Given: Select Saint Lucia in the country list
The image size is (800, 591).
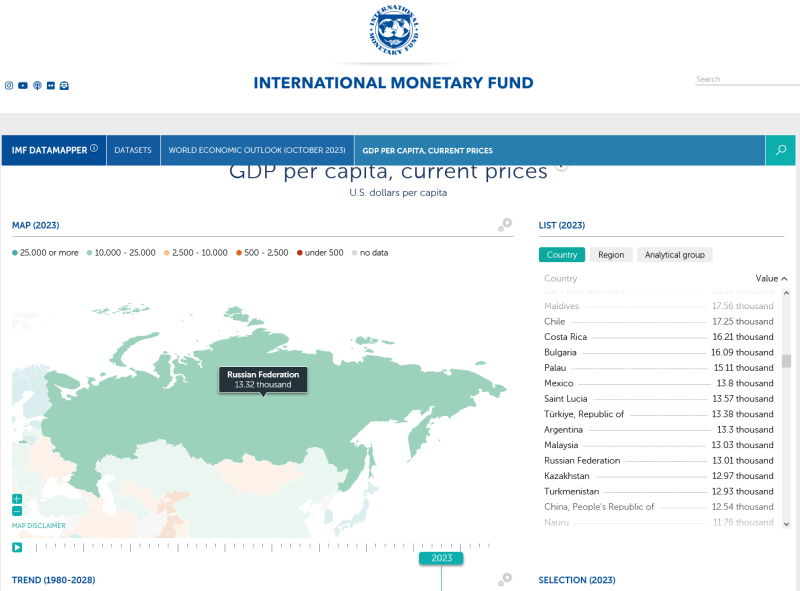Looking at the screenshot, I should pyautogui.click(x=659, y=399).
